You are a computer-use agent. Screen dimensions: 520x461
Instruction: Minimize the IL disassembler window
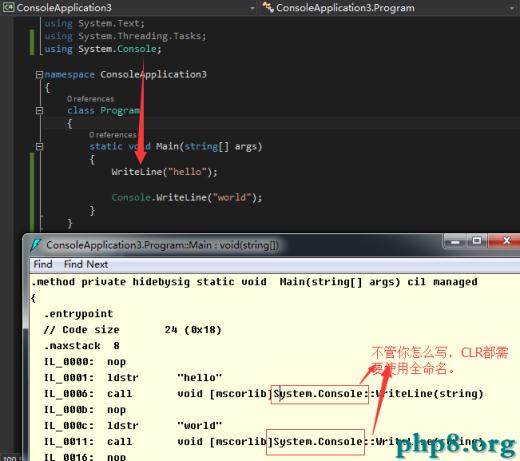455,241
